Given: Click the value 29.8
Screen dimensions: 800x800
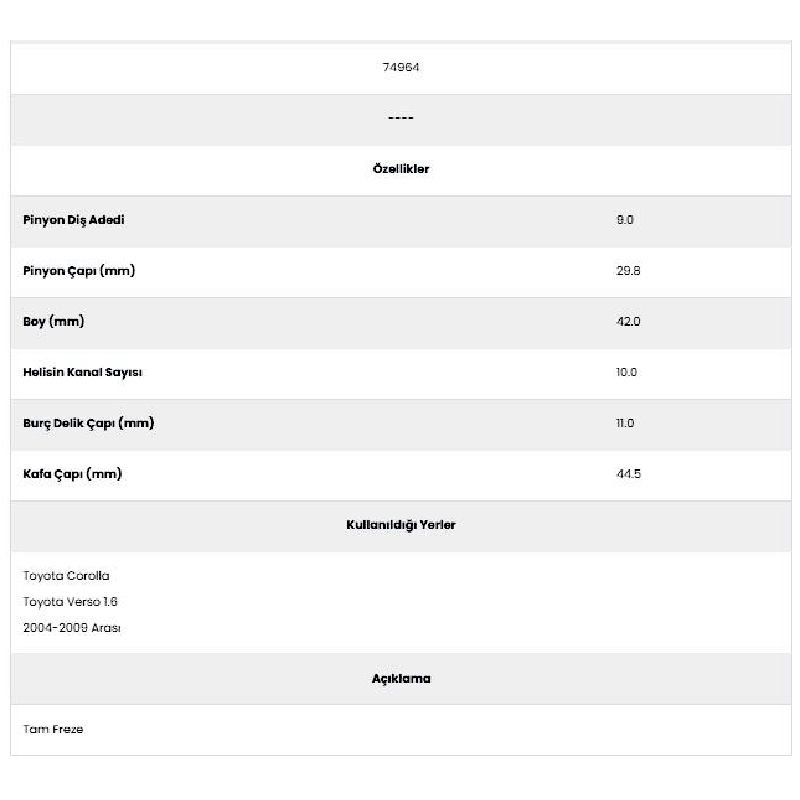Looking at the screenshot, I should [x=628, y=271].
